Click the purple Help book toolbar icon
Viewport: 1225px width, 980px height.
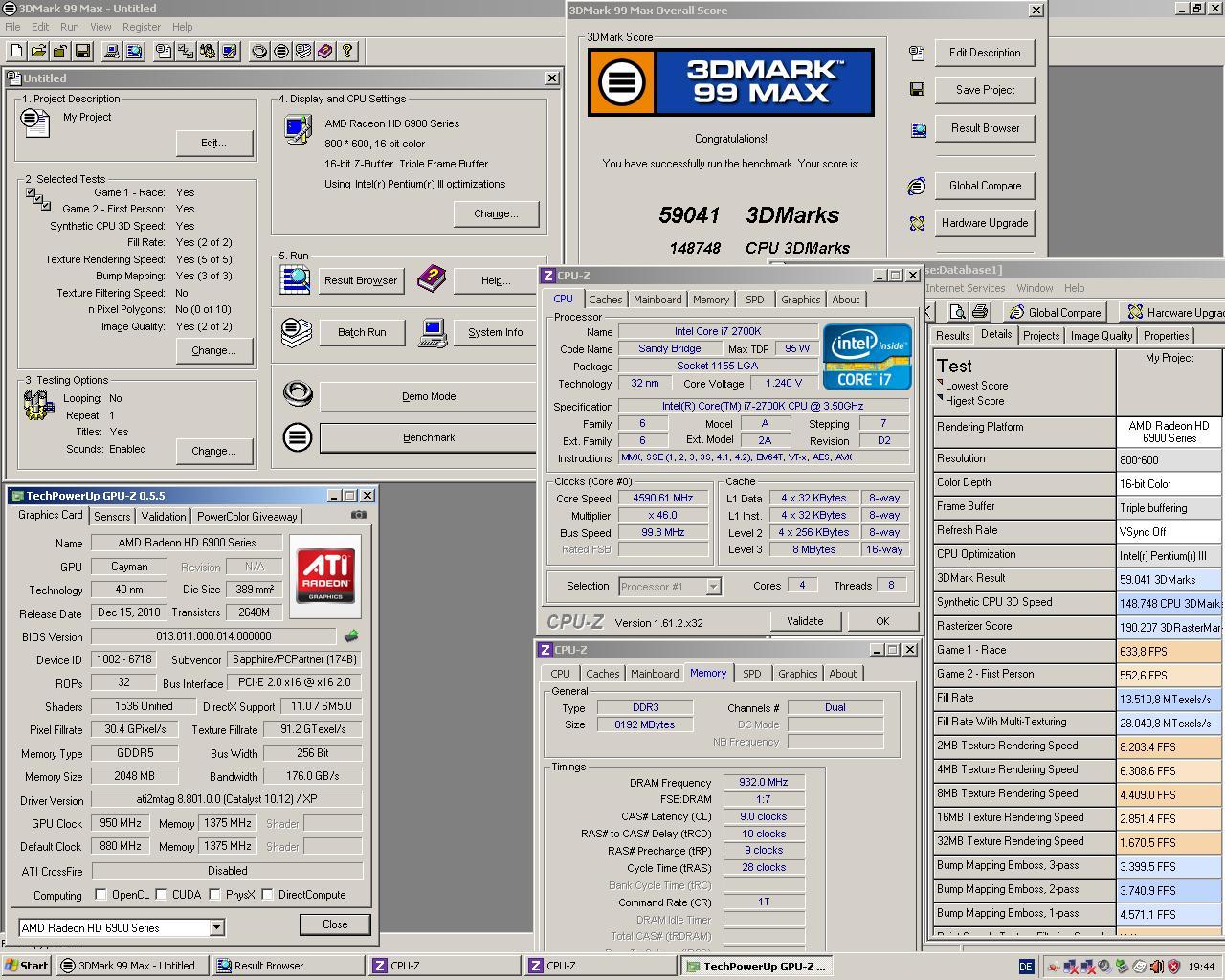(x=324, y=51)
